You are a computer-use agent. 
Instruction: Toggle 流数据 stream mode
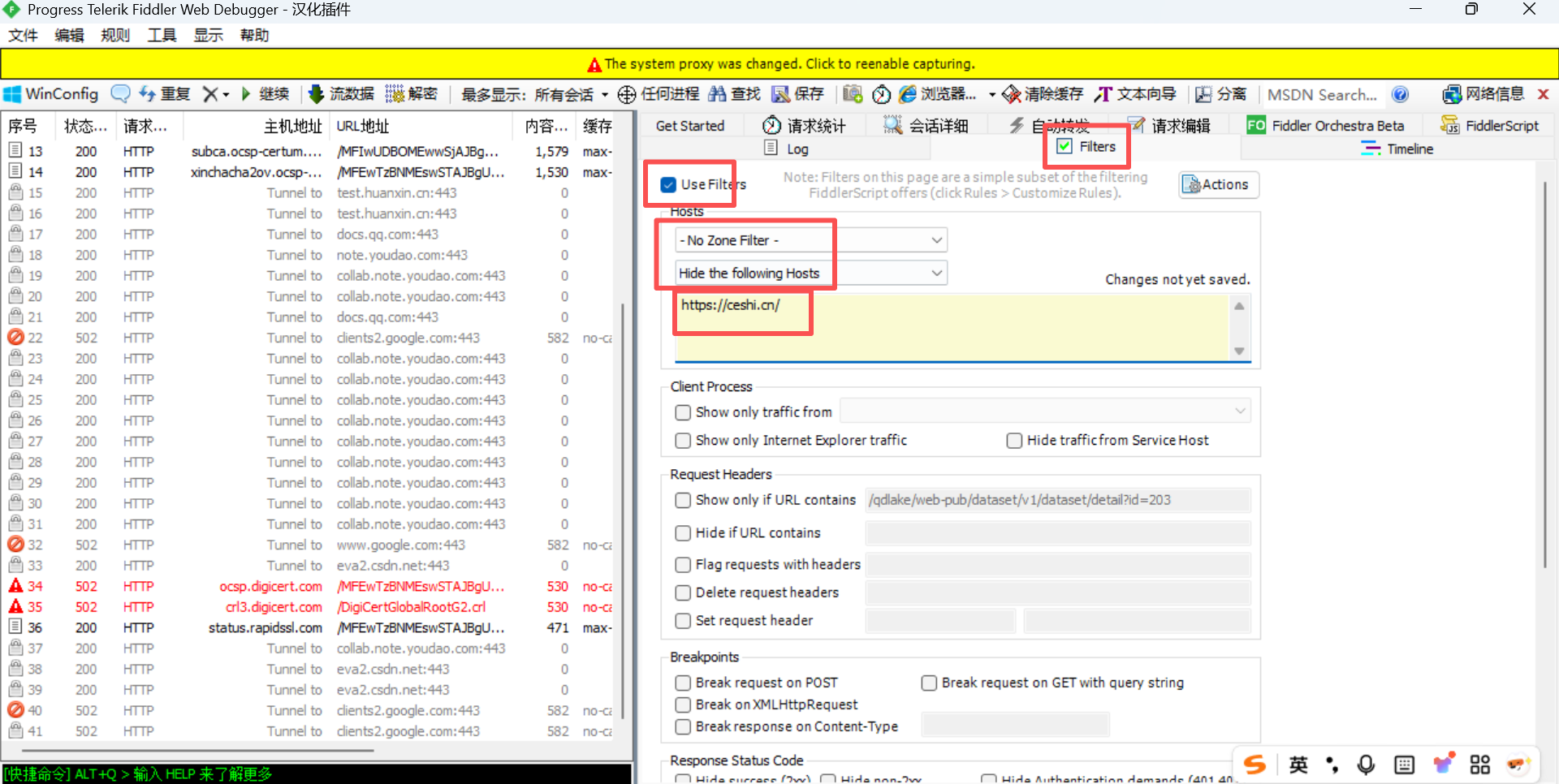tap(341, 94)
